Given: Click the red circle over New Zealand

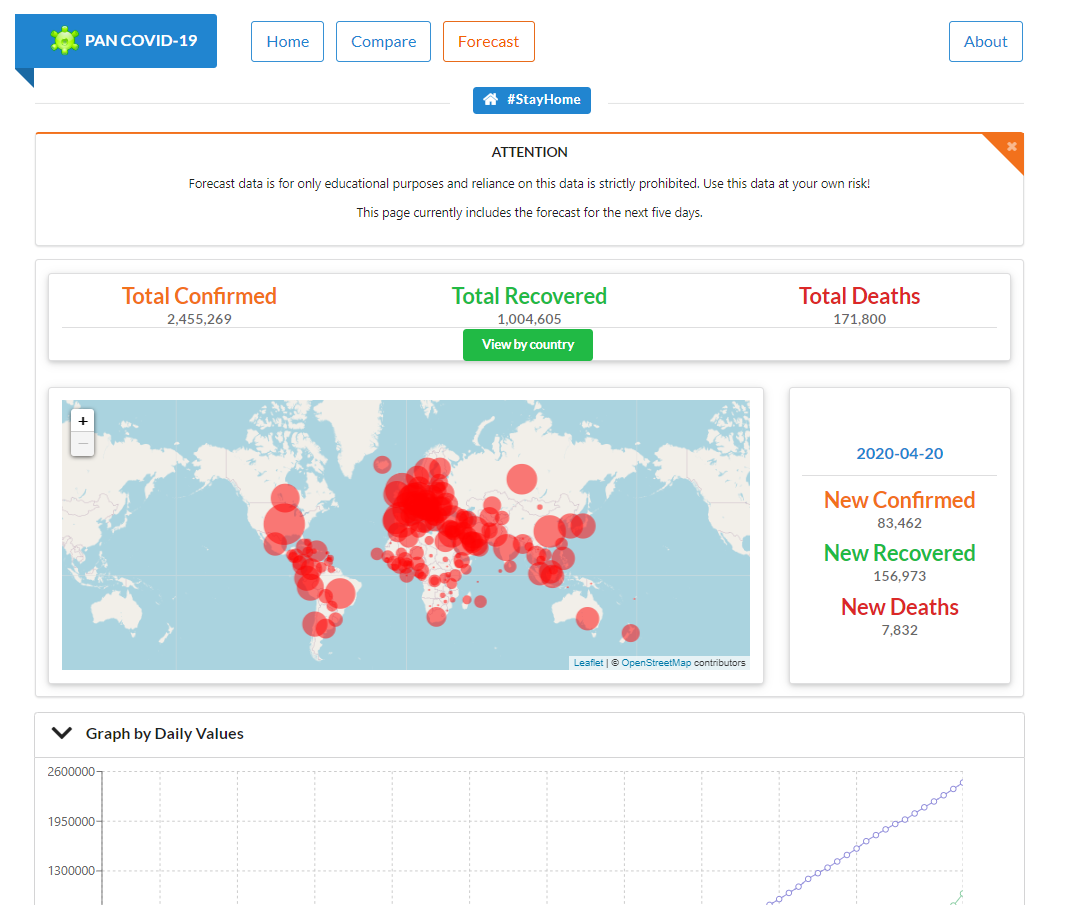Looking at the screenshot, I should click(x=630, y=632).
